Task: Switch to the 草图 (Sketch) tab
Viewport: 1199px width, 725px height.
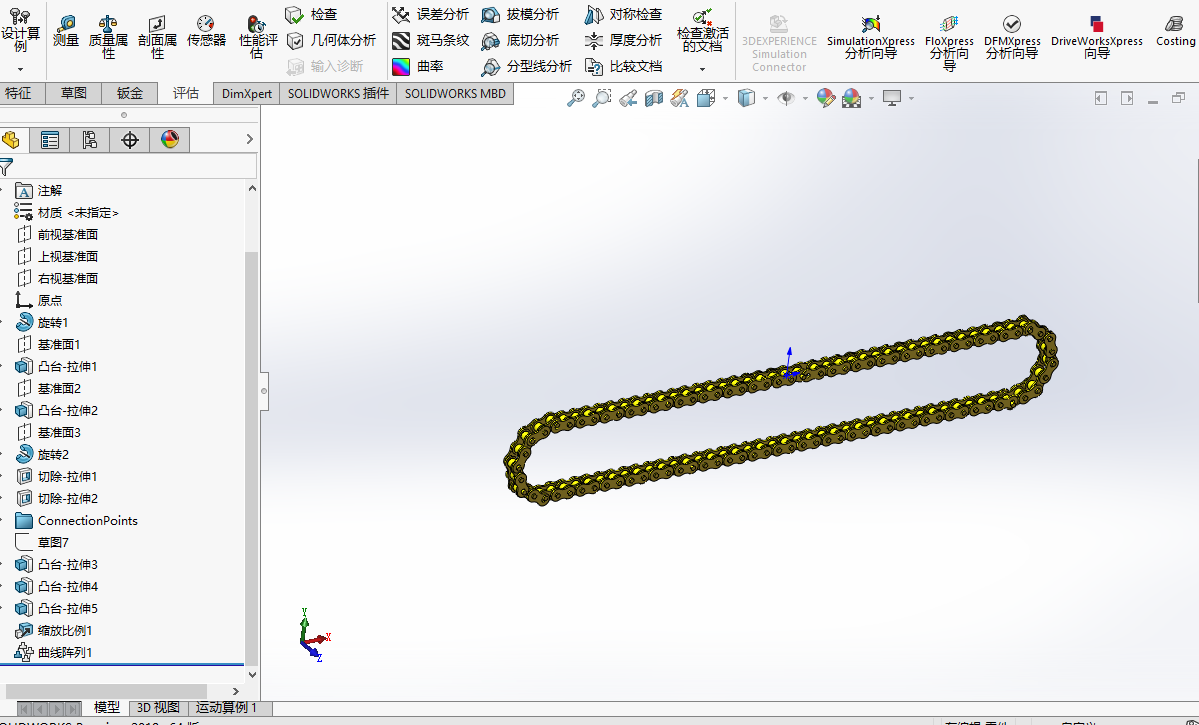Action: 74,93
